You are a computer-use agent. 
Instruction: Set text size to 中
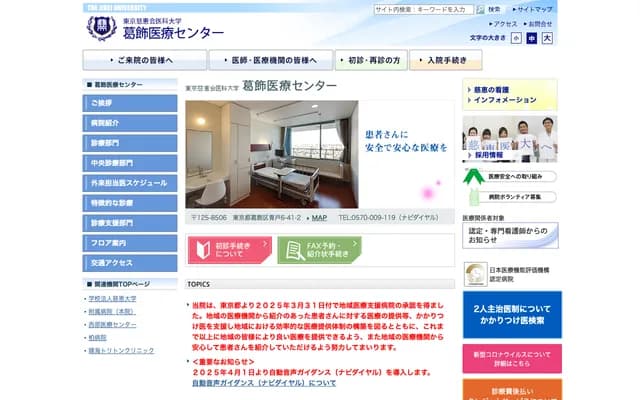coord(531,38)
